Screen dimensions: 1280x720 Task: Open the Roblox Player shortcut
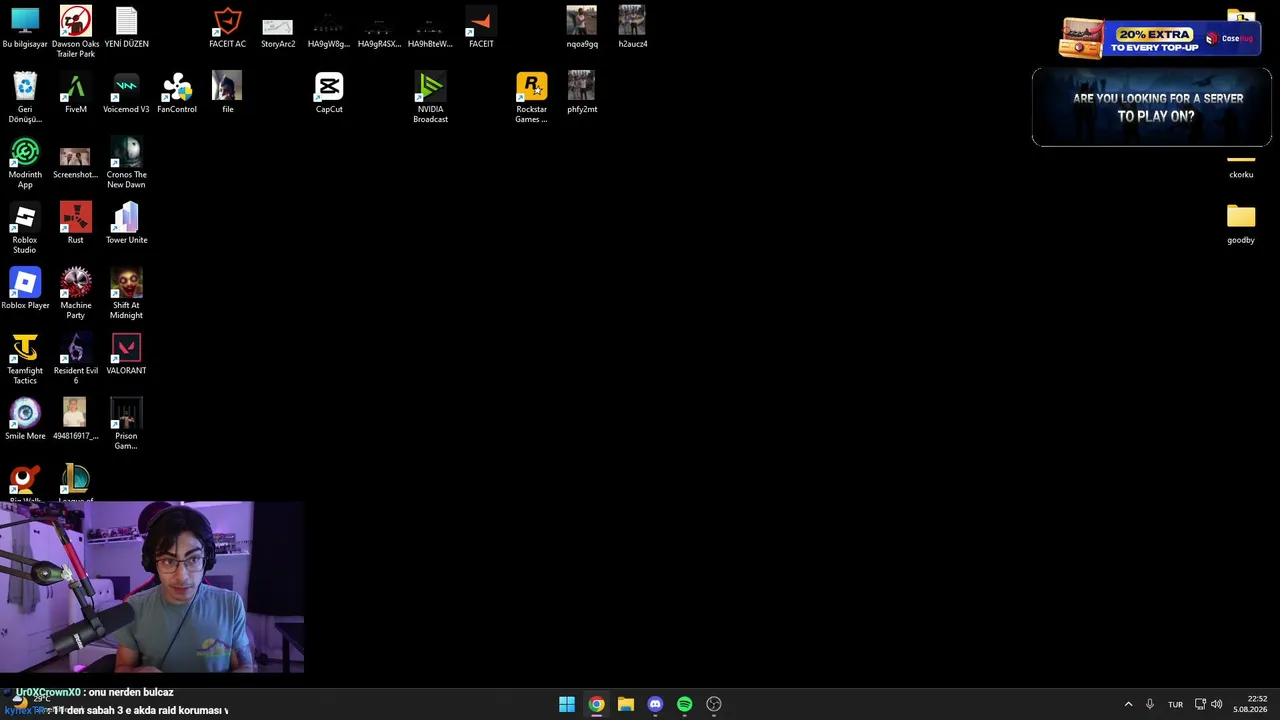click(x=25, y=289)
